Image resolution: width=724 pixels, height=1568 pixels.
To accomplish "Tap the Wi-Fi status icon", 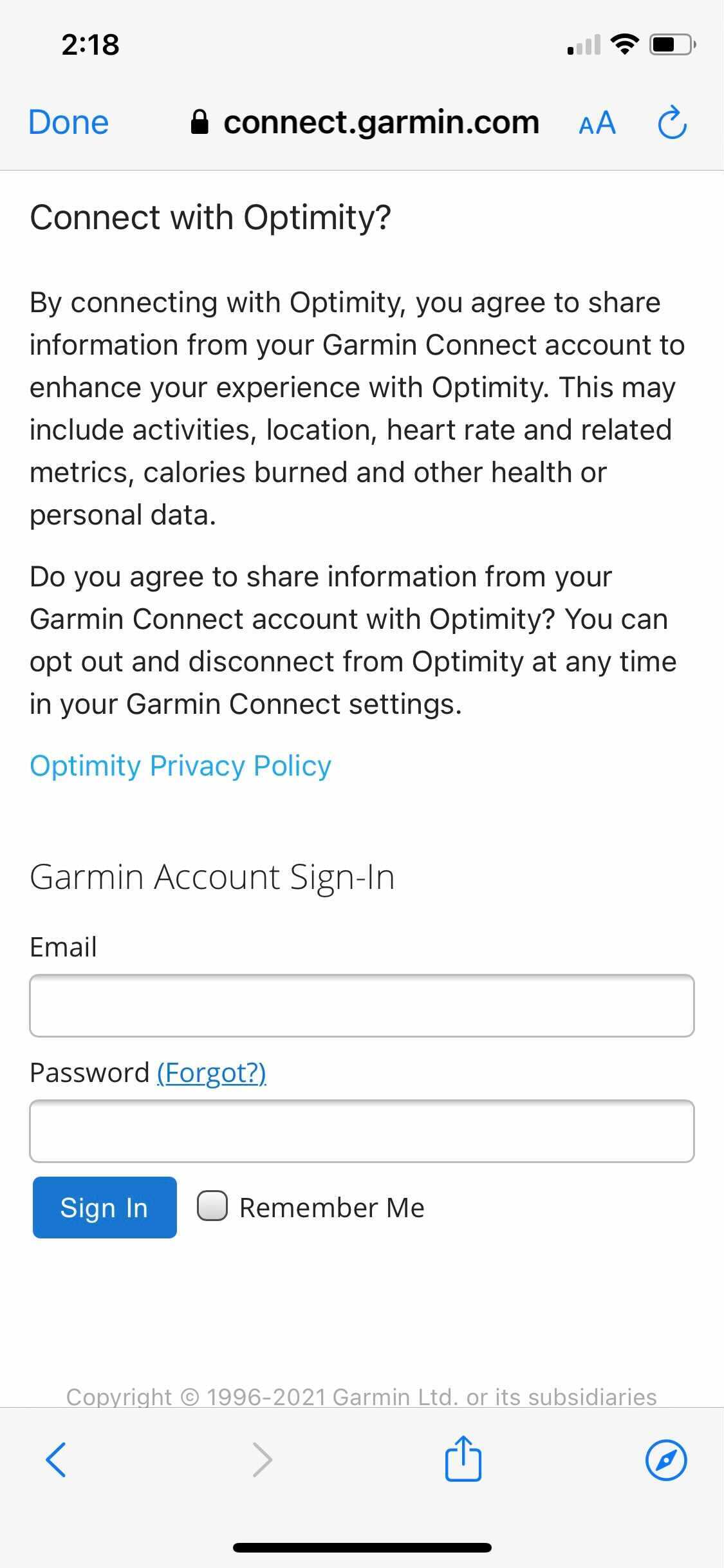I will 624,44.
